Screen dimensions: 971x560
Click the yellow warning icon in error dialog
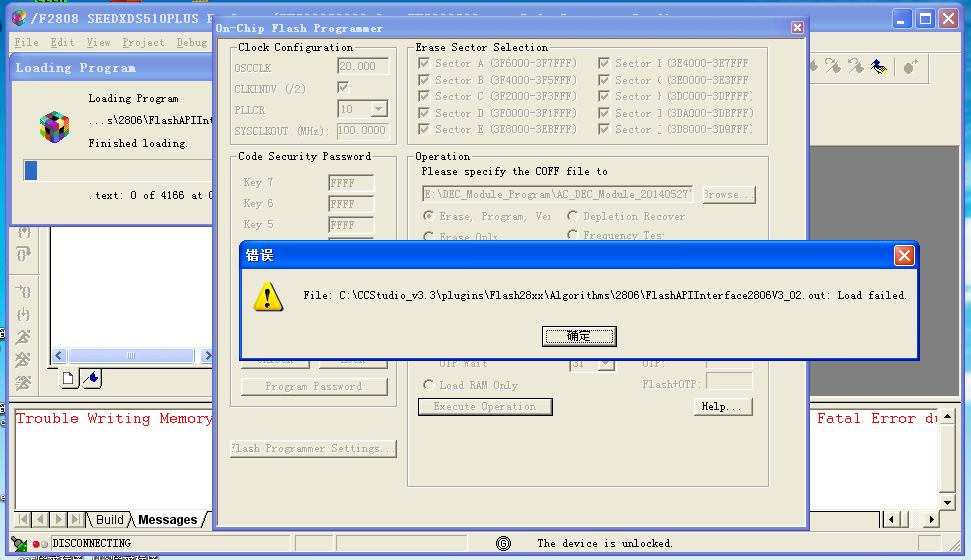pos(268,296)
